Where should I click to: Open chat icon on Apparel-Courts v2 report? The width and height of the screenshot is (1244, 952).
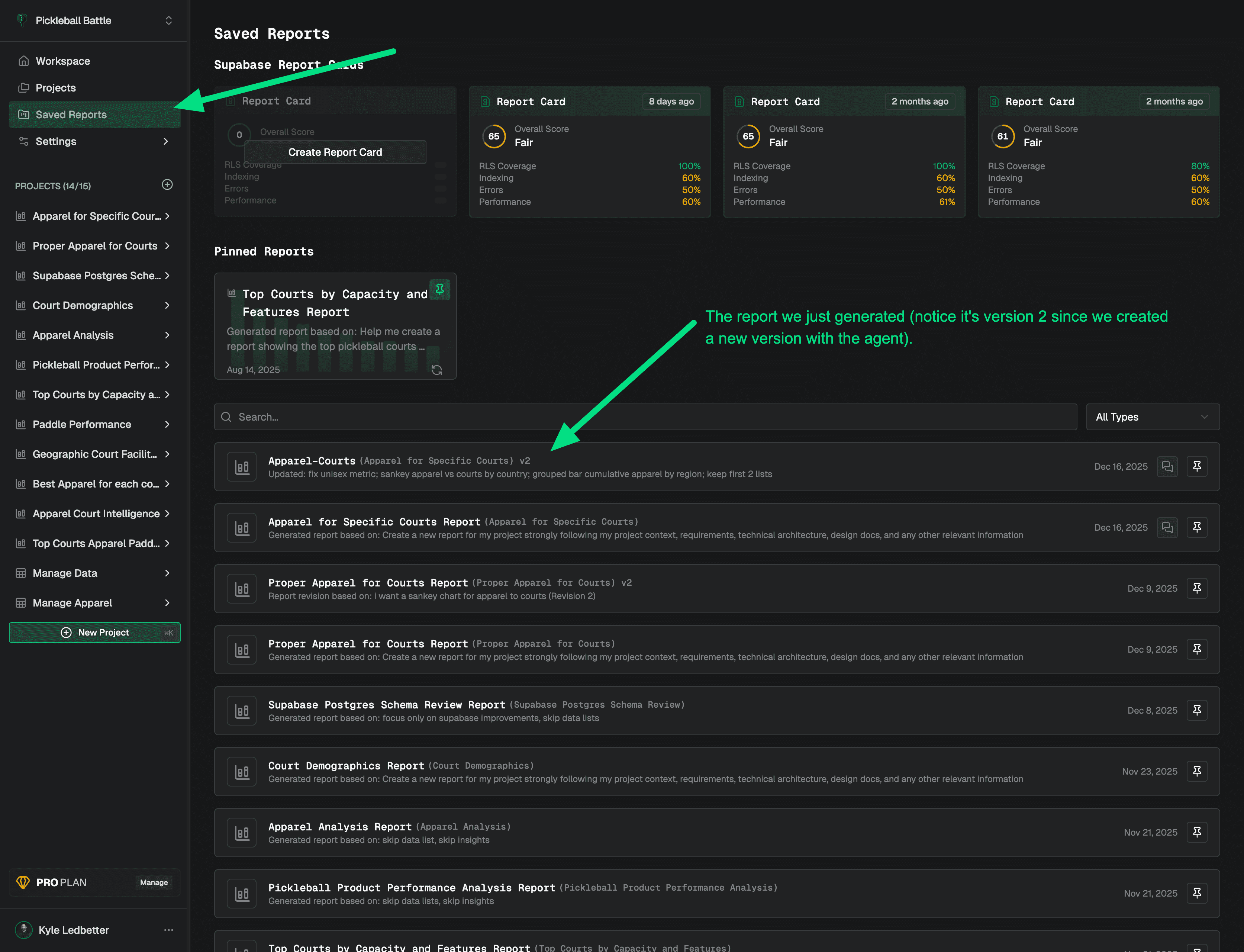point(1167,466)
